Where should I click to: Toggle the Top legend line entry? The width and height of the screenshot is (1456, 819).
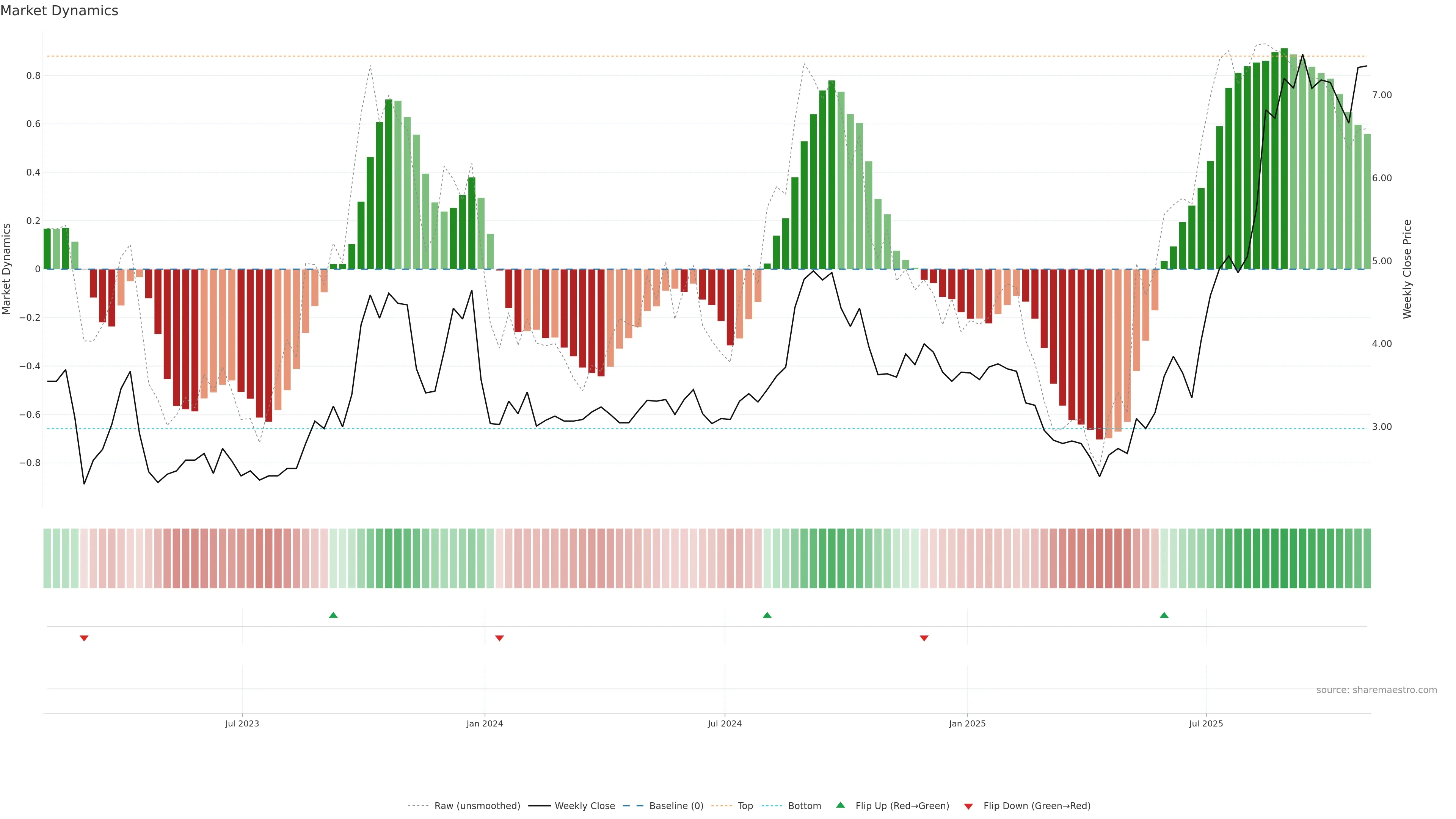(744, 806)
